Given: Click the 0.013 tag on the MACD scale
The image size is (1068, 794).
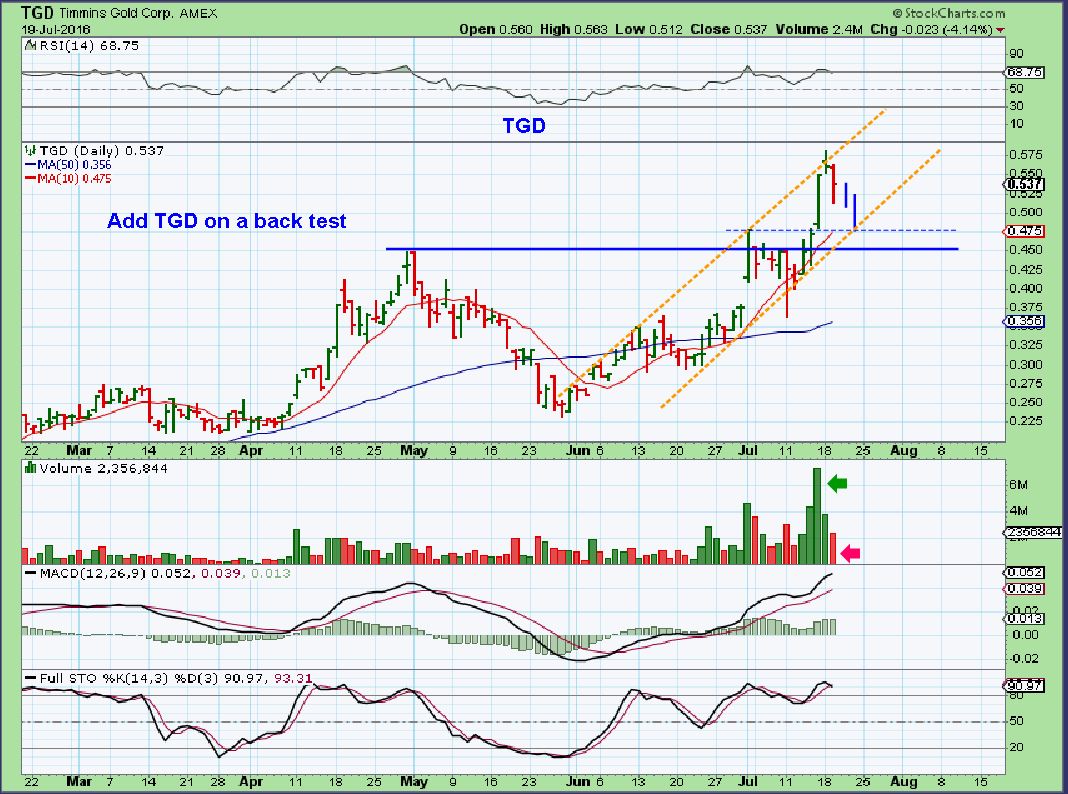Looking at the screenshot, I should click(x=1024, y=618).
